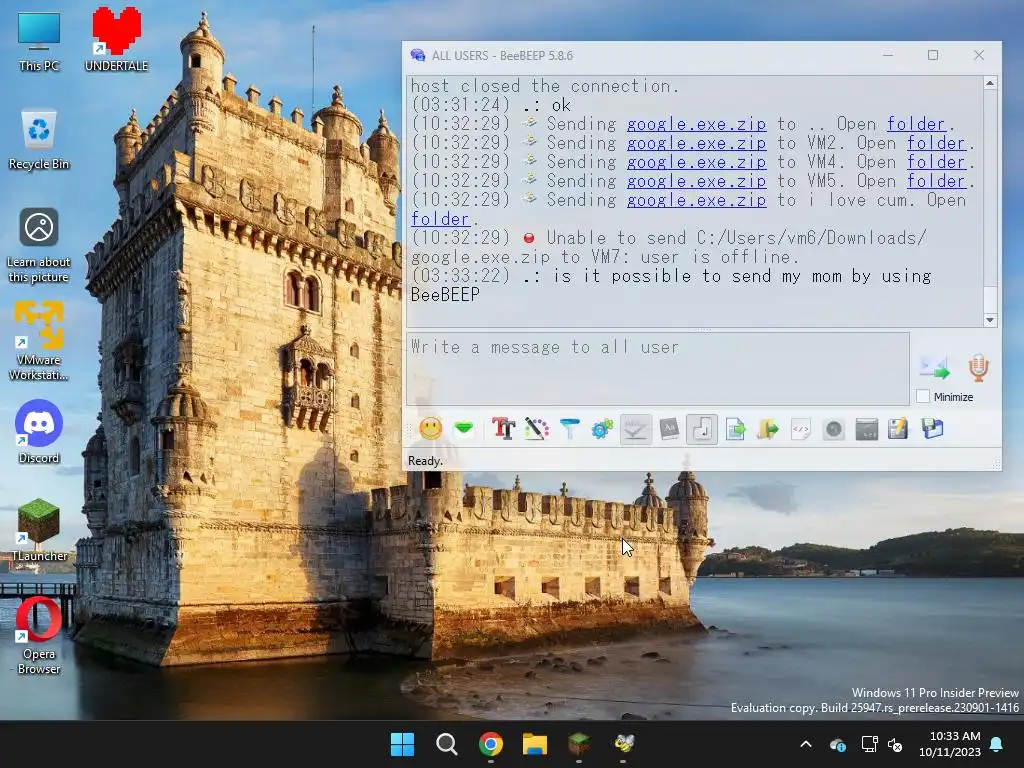Open the chat font selector (Tt icon)
The width and height of the screenshot is (1024, 768).
(504, 429)
